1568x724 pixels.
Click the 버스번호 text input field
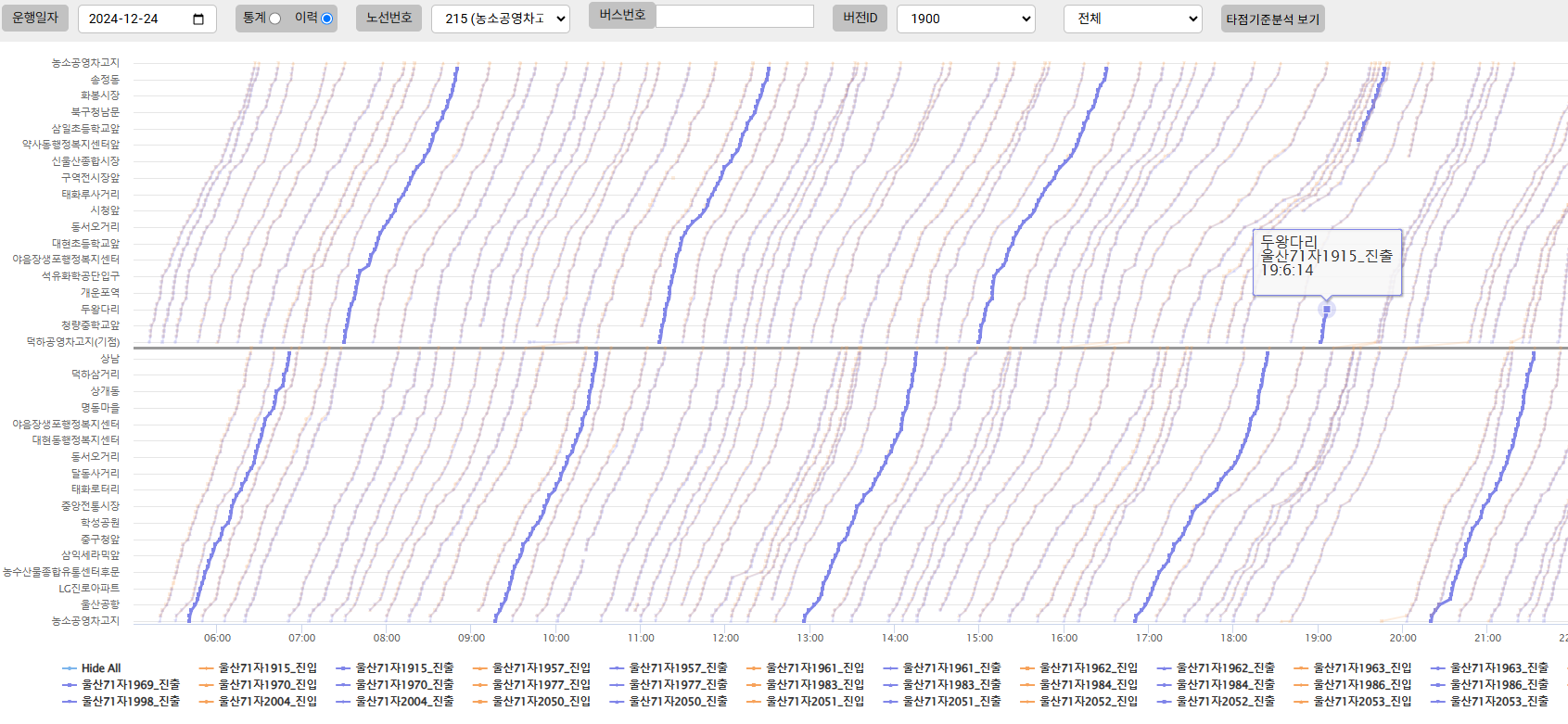point(734,17)
